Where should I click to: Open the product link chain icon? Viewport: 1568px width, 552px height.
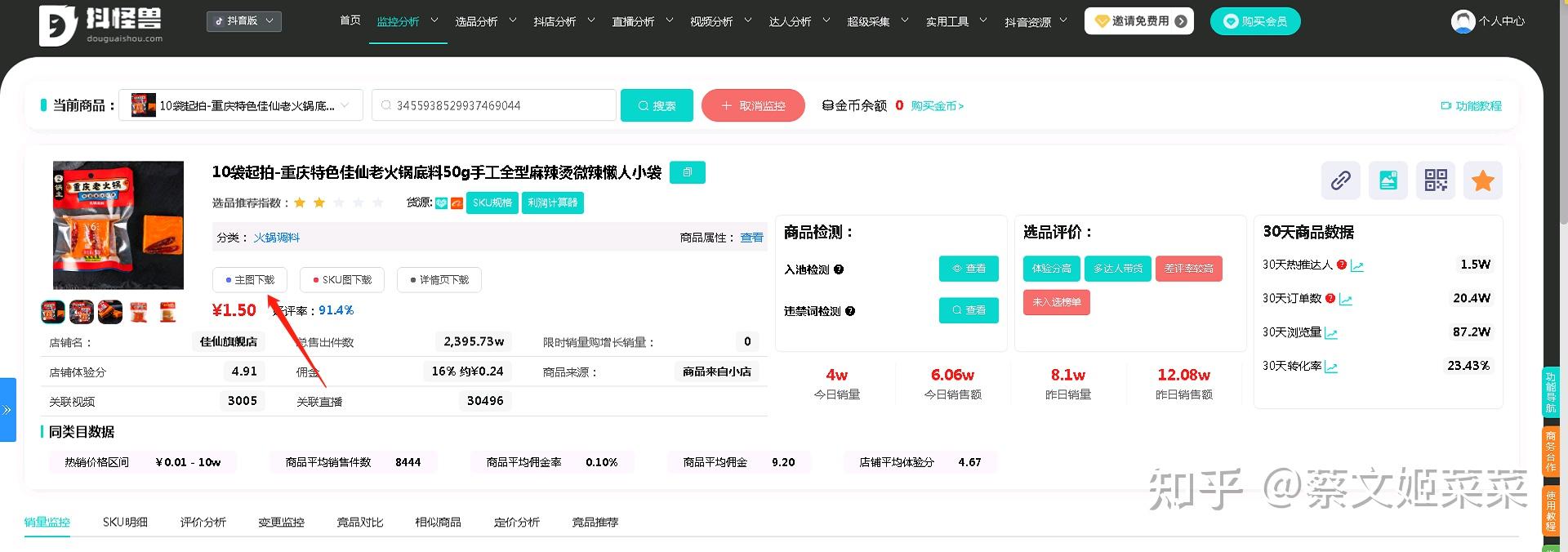[x=1340, y=180]
